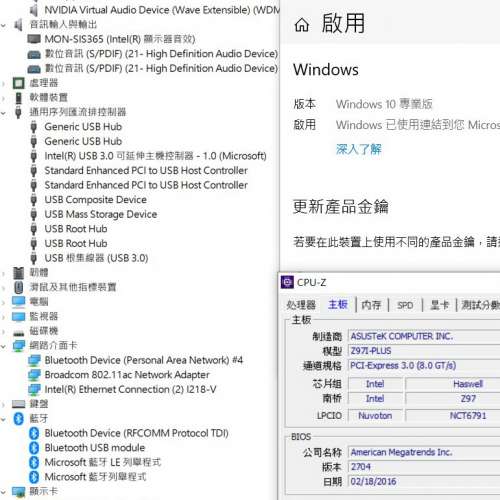
Task: Open the CPU-Z 显卡 tab
Action: [439, 305]
